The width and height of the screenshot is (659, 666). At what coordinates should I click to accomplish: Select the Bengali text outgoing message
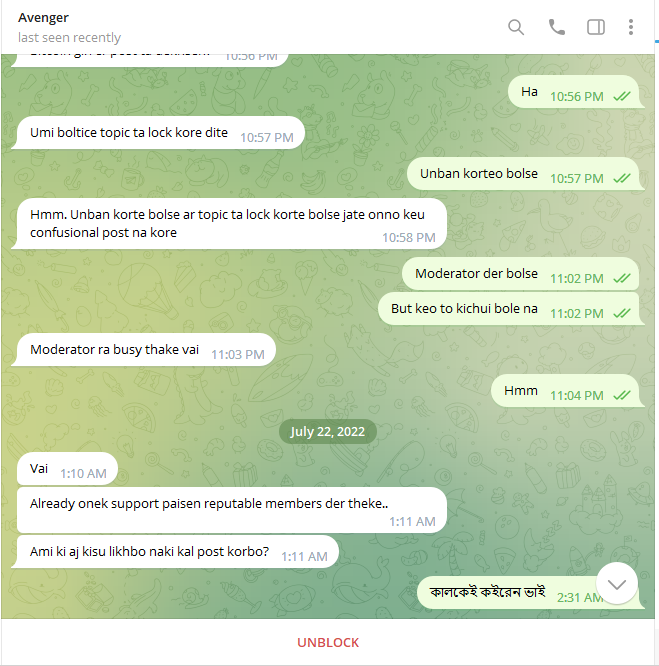[x=527, y=593]
